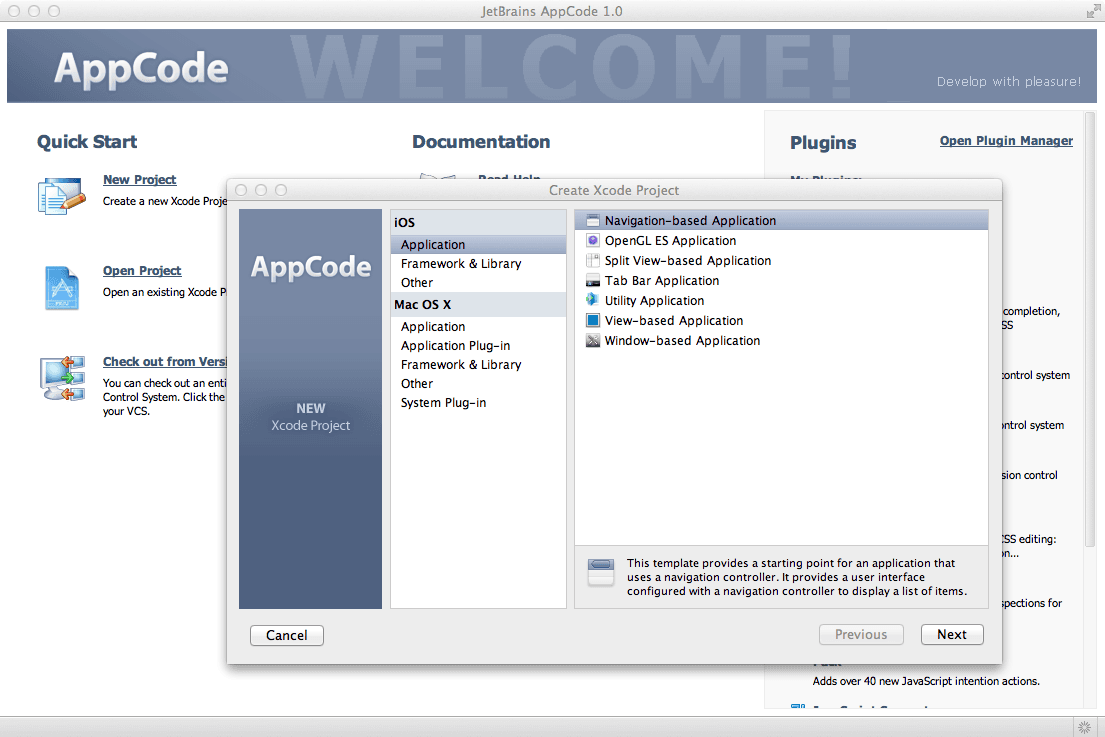This screenshot has width=1105, height=737.
Task: Click the Mac OS X category header
Action: pyautogui.click(x=479, y=305)
